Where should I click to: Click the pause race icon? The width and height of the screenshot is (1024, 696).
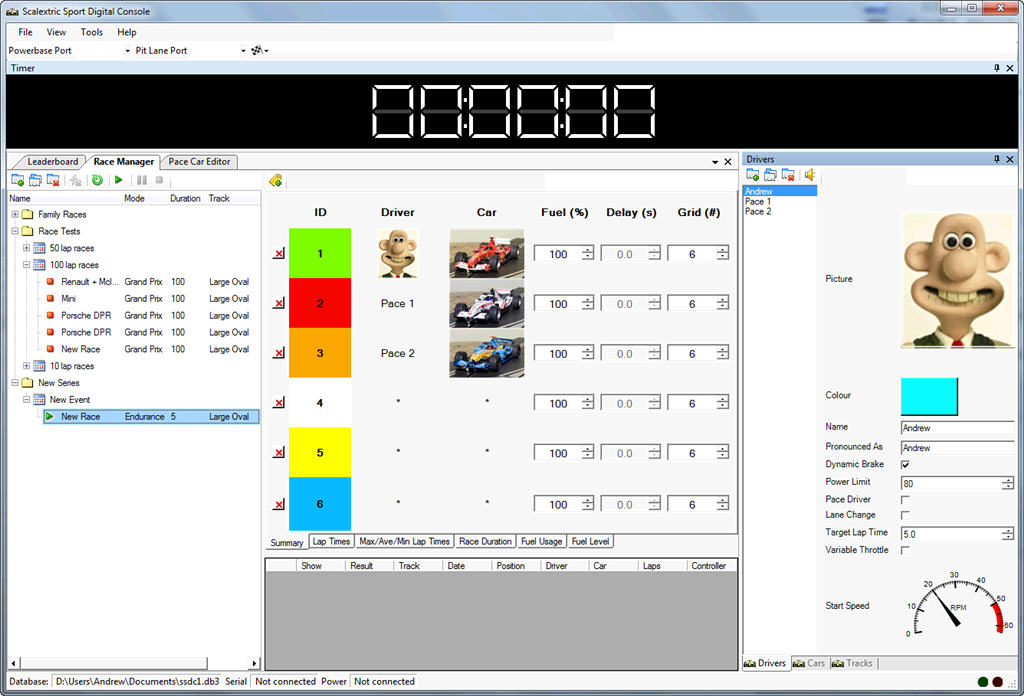[142, 180]
